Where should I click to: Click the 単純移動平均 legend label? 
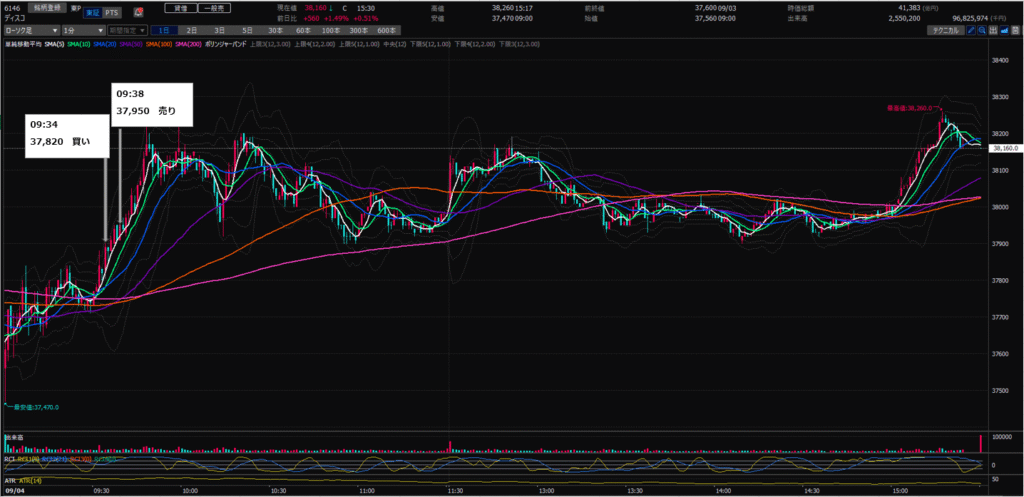point(24,44)
